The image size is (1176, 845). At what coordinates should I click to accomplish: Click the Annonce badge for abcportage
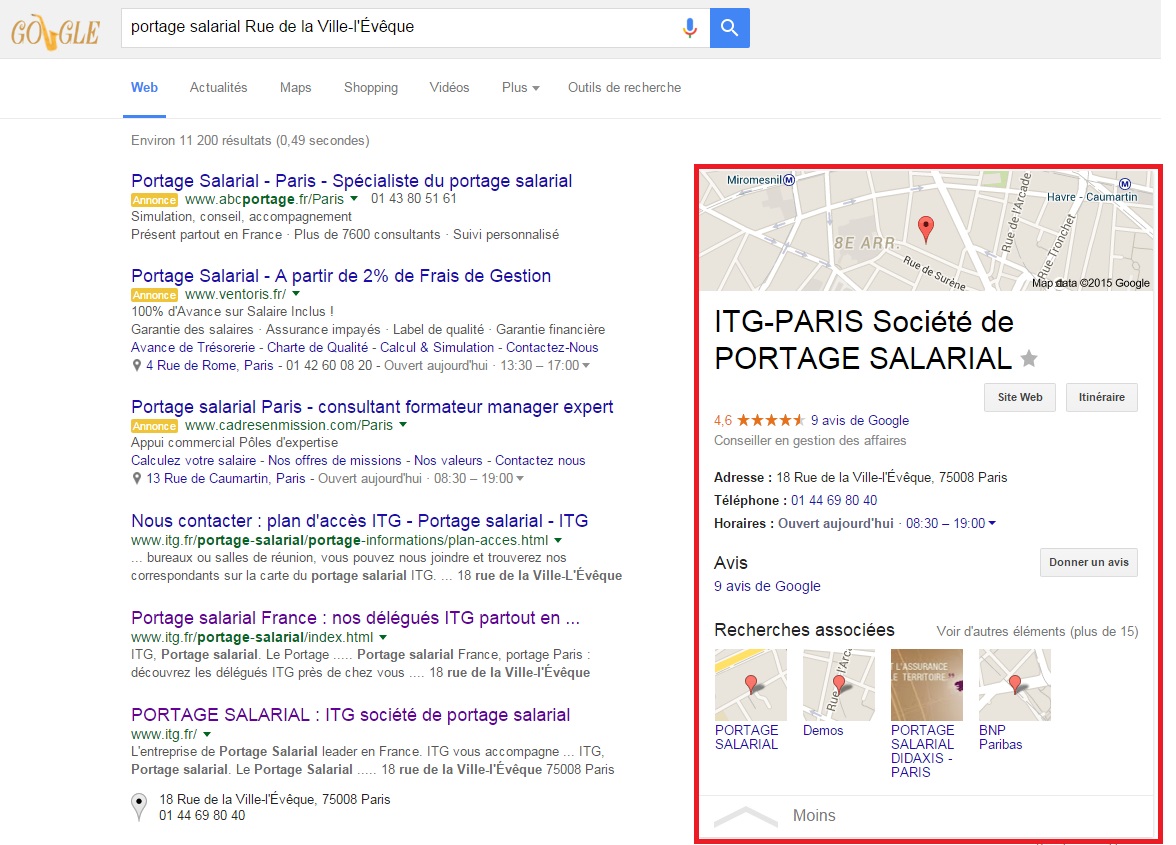pyautogui.click(x=154, y=200)
